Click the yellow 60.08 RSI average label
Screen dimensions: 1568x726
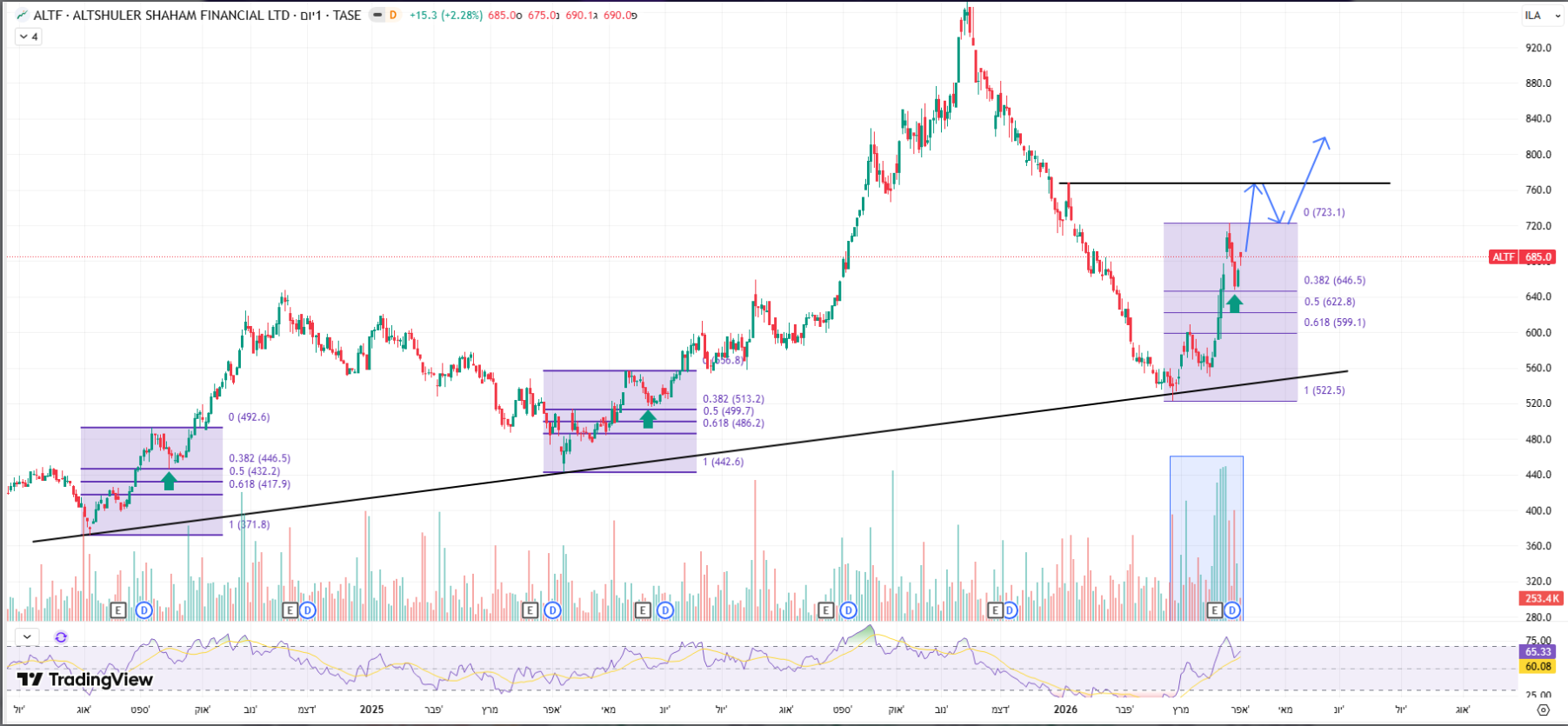[1538, 666]
